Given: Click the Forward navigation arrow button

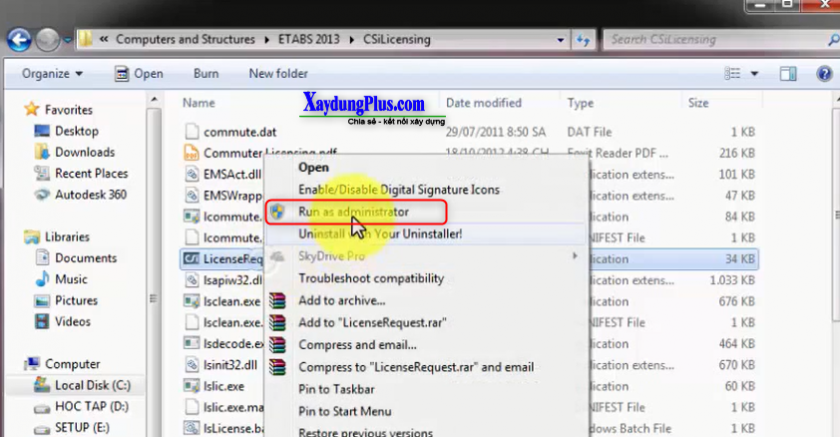Looking at the screenshot, I should pyautogui.click(x=48, y=40).
